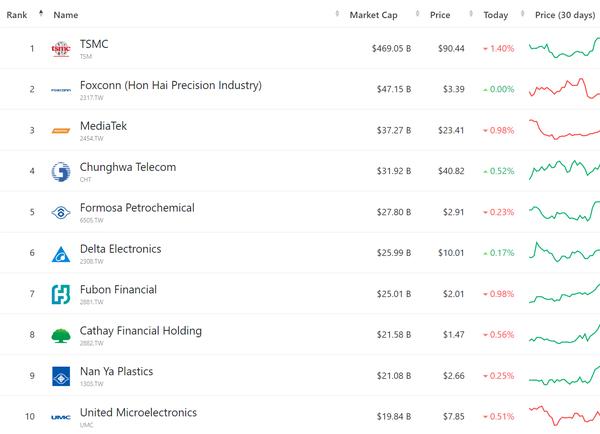Image resolution: width=600 pixels, height=434 pixels.
Task: Click TSMC 30-day price sparkline chart
Action: coord(564,48)
